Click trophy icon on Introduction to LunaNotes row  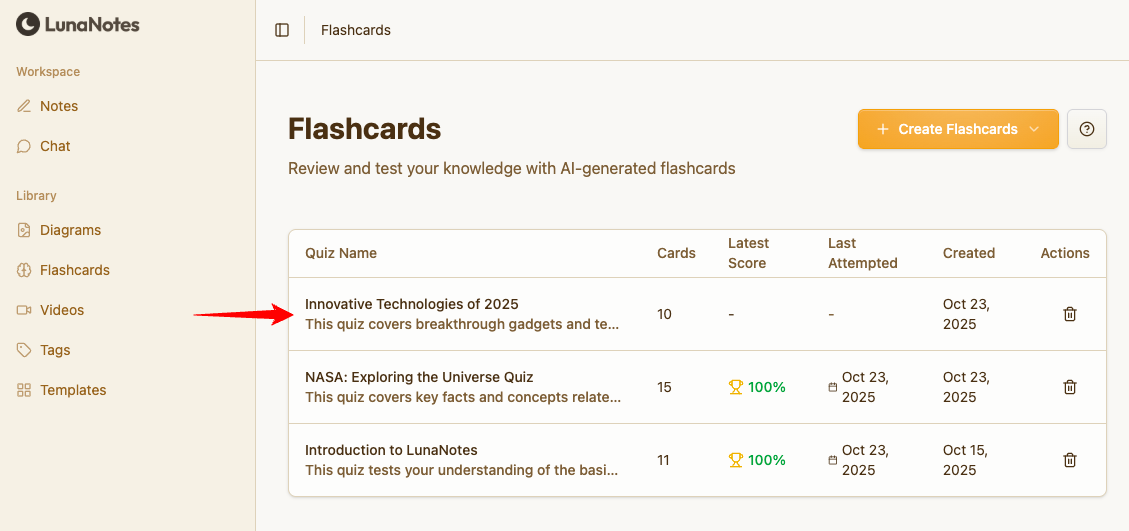click(736, 460)
